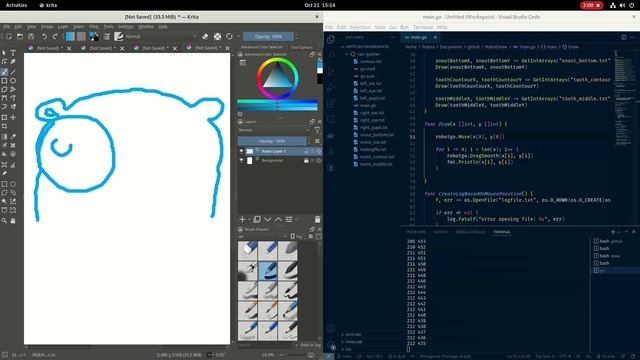Viewport: 640px width, 360px height.
Task: Click Krita's Save document icon
Action: tap(31, 36)
